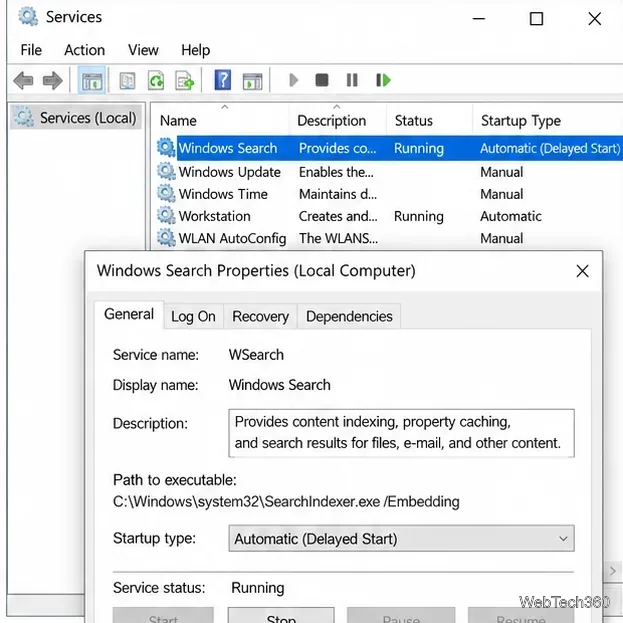This screenshot has height=623, width=623.
Task: Click the WSearch service name value
Action: pos(256,355)
